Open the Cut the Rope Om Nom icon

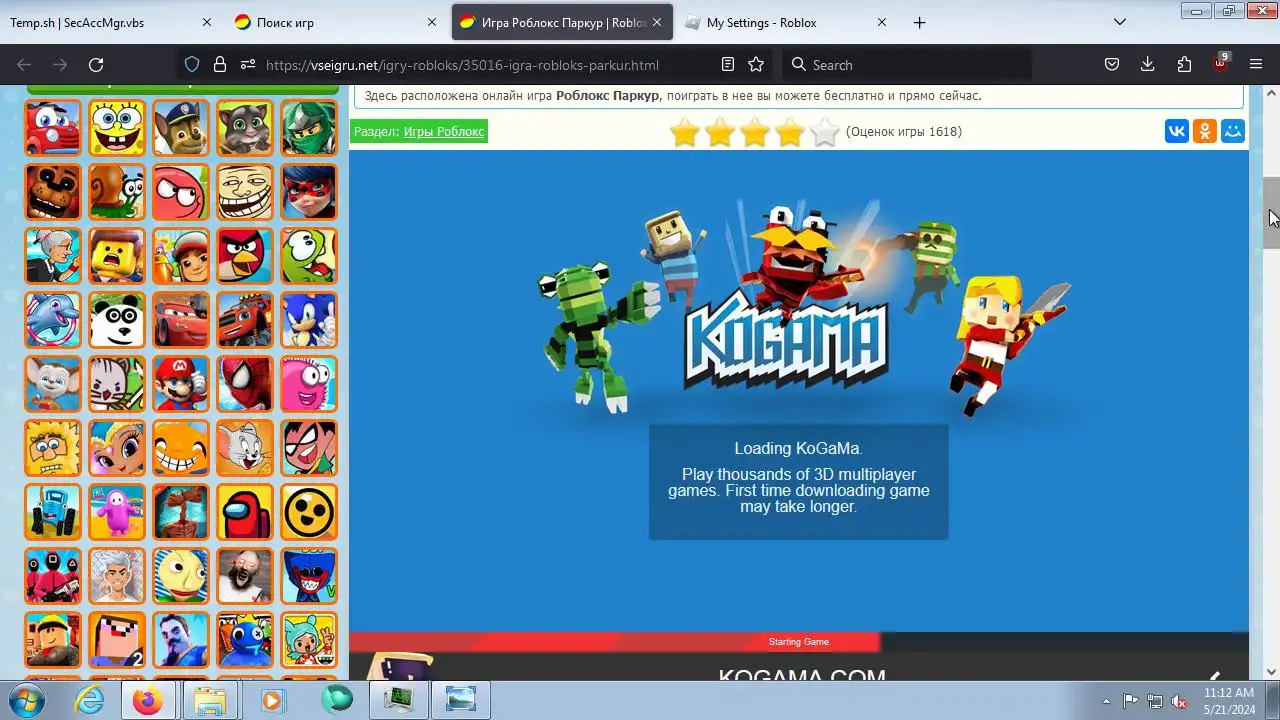coord(309,256)
